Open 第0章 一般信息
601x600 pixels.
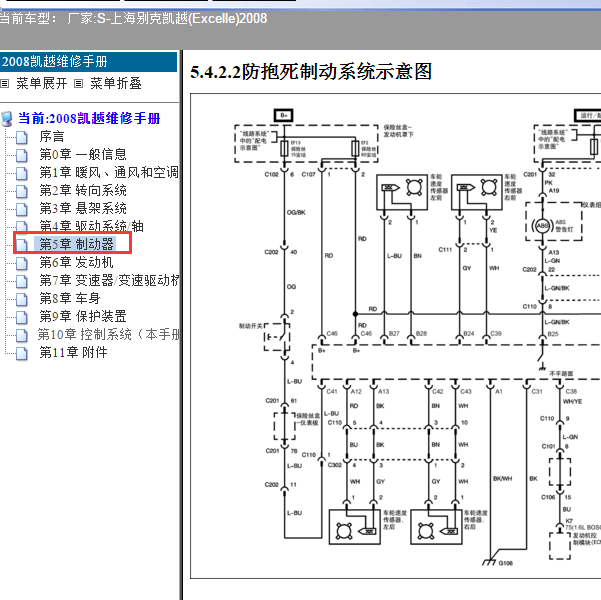click(83, 155)
